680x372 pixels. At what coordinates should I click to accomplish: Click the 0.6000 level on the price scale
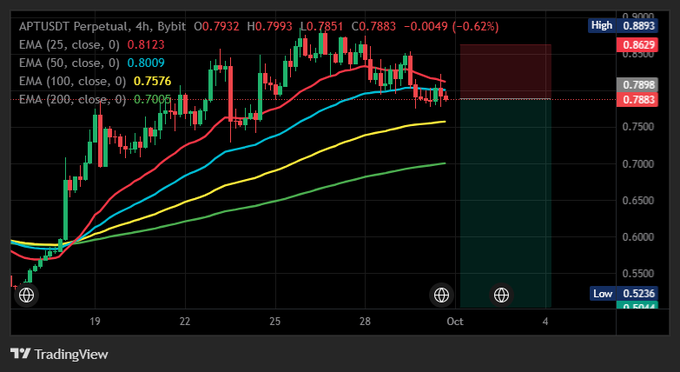pos(638,237)
